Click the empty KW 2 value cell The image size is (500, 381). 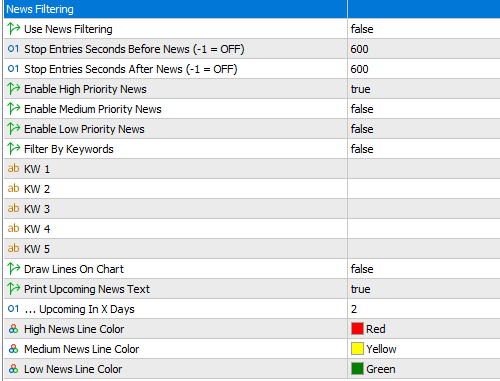click(x=424, y=189)
